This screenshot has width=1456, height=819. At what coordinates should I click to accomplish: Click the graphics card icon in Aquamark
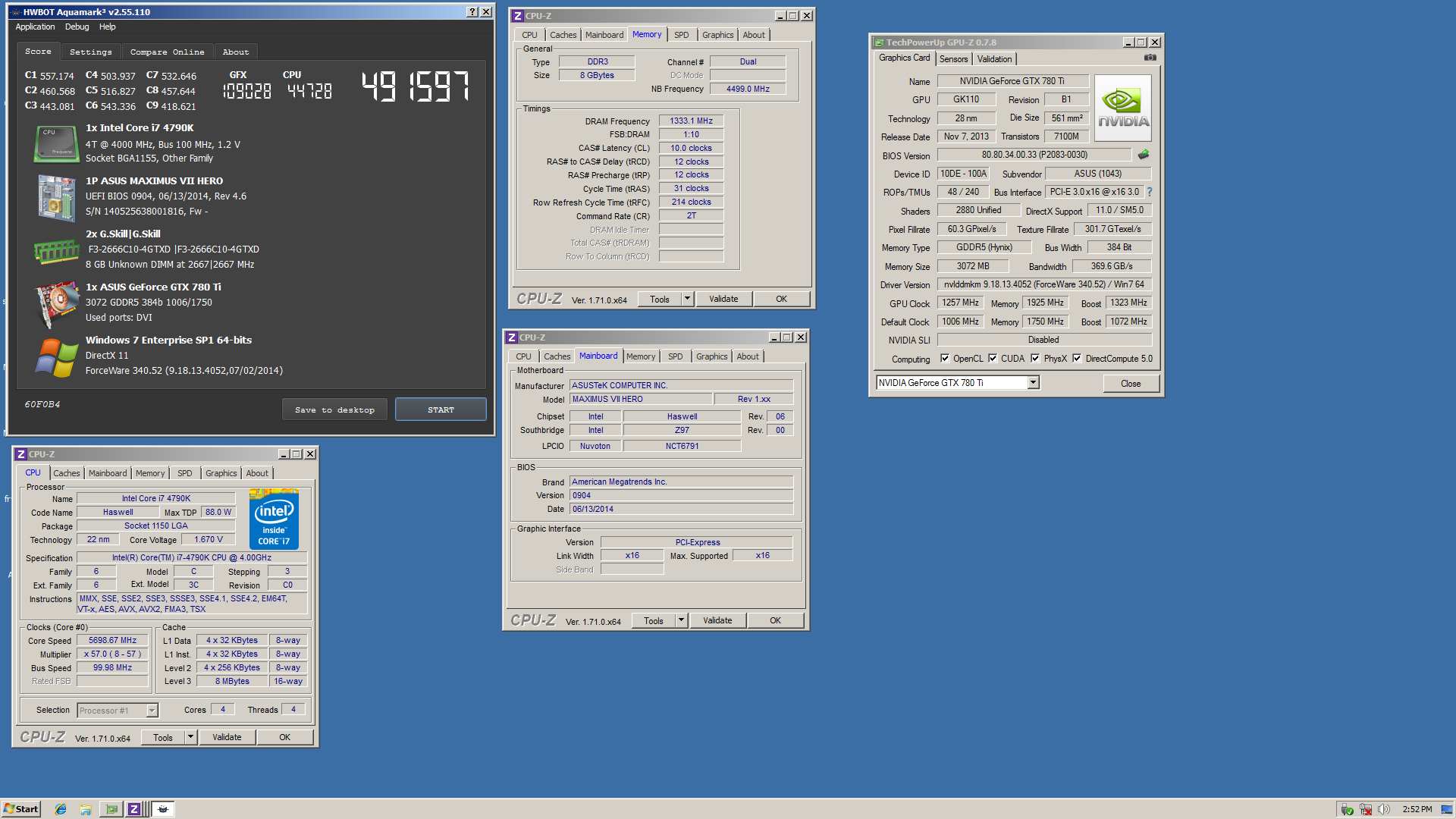click(56, 303)
